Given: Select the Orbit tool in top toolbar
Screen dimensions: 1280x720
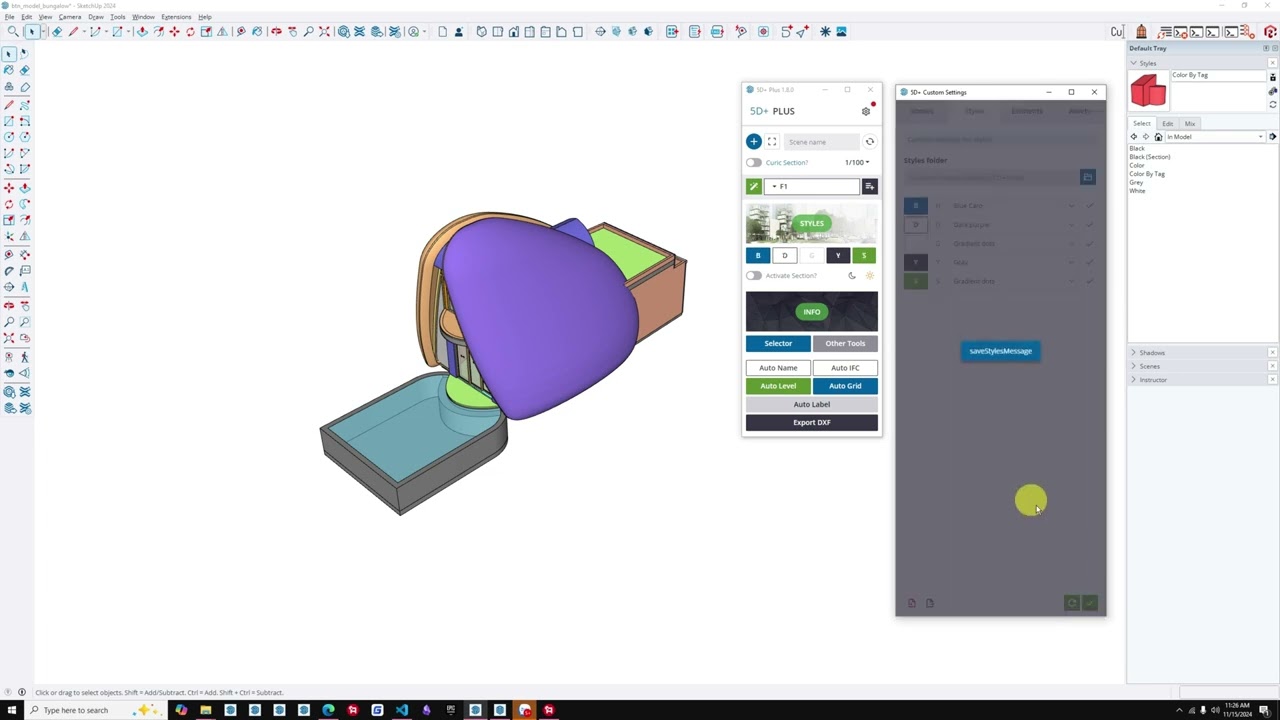Looking at the screenshot, I should (276, 32).
